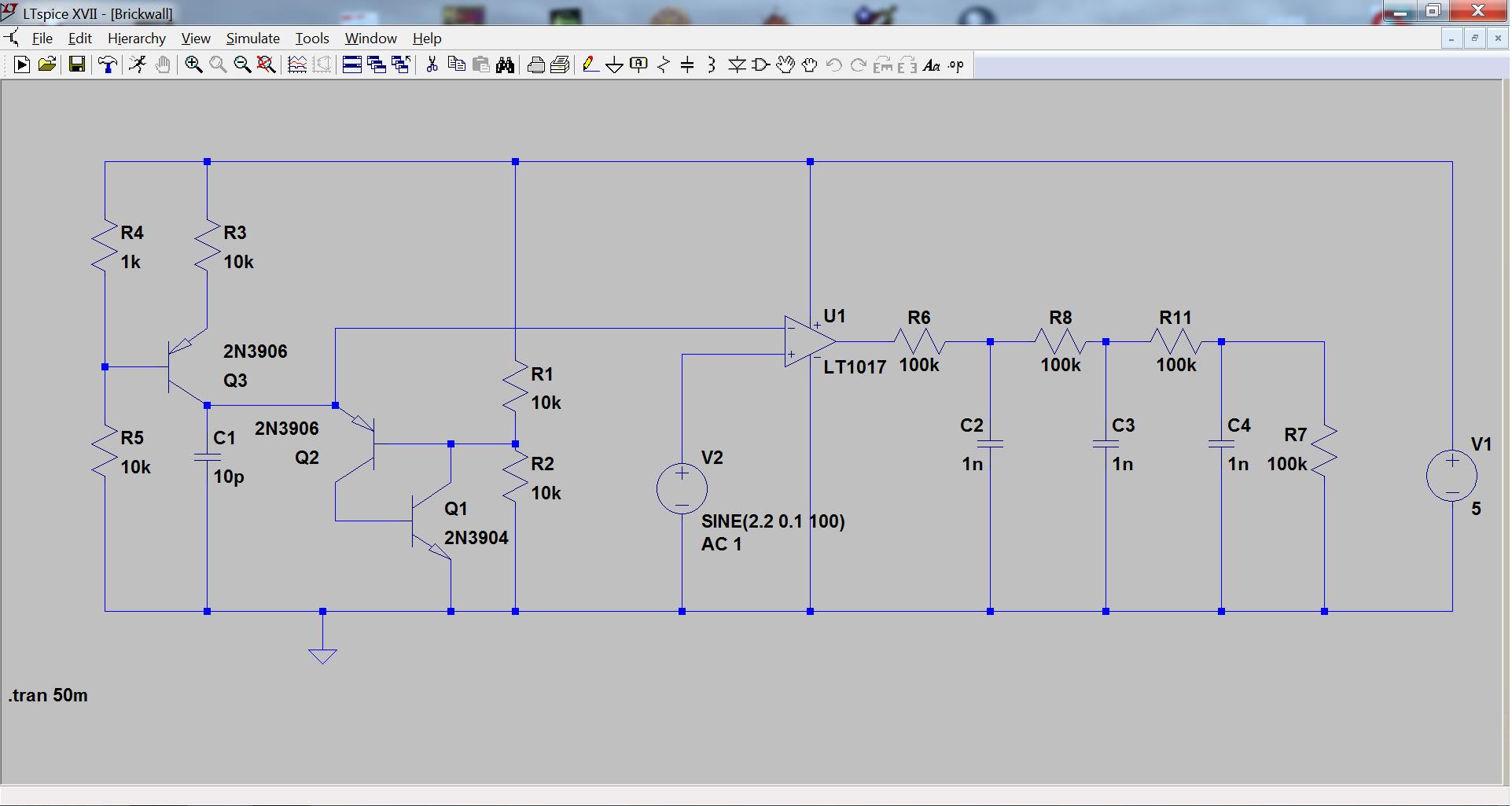The width and height of the screenshot is (1512, 806).
Task: Click the C3 capacitor label
Action: [x=1123, y=425]
